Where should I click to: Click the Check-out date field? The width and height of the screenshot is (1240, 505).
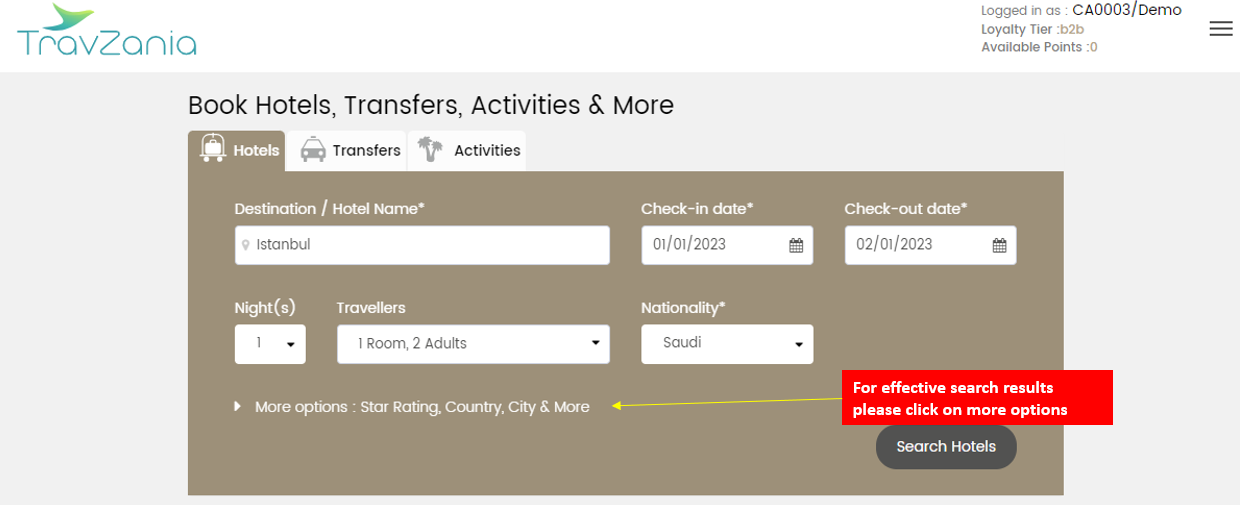918,245
